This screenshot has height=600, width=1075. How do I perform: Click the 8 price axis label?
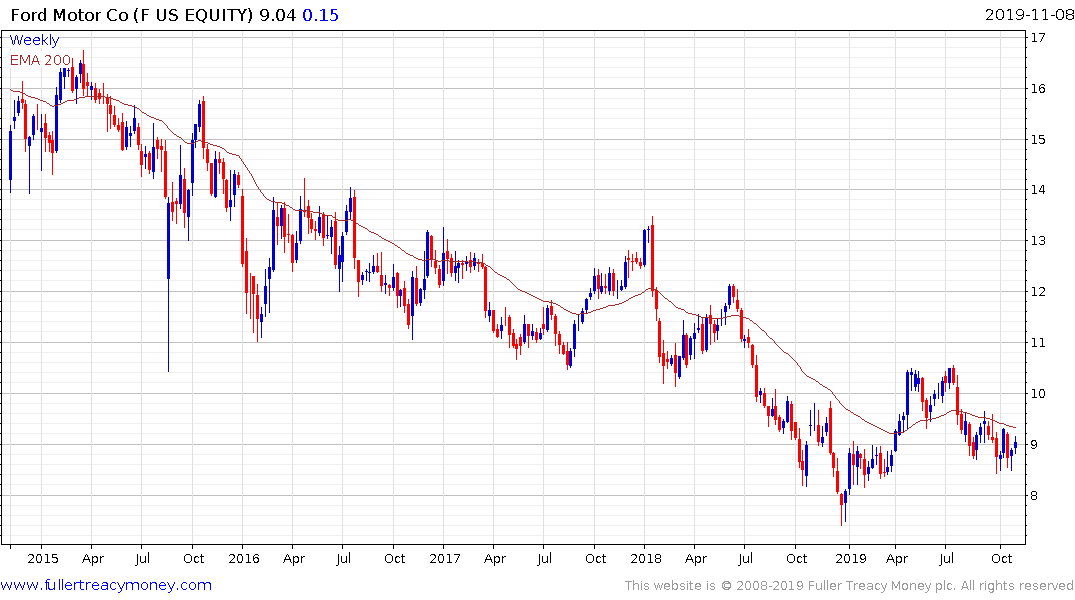(1035, 496)
